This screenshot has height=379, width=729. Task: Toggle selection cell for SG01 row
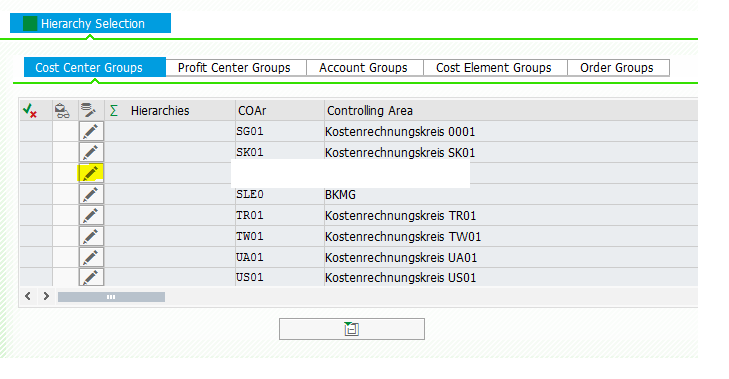[x=36, y=132]
